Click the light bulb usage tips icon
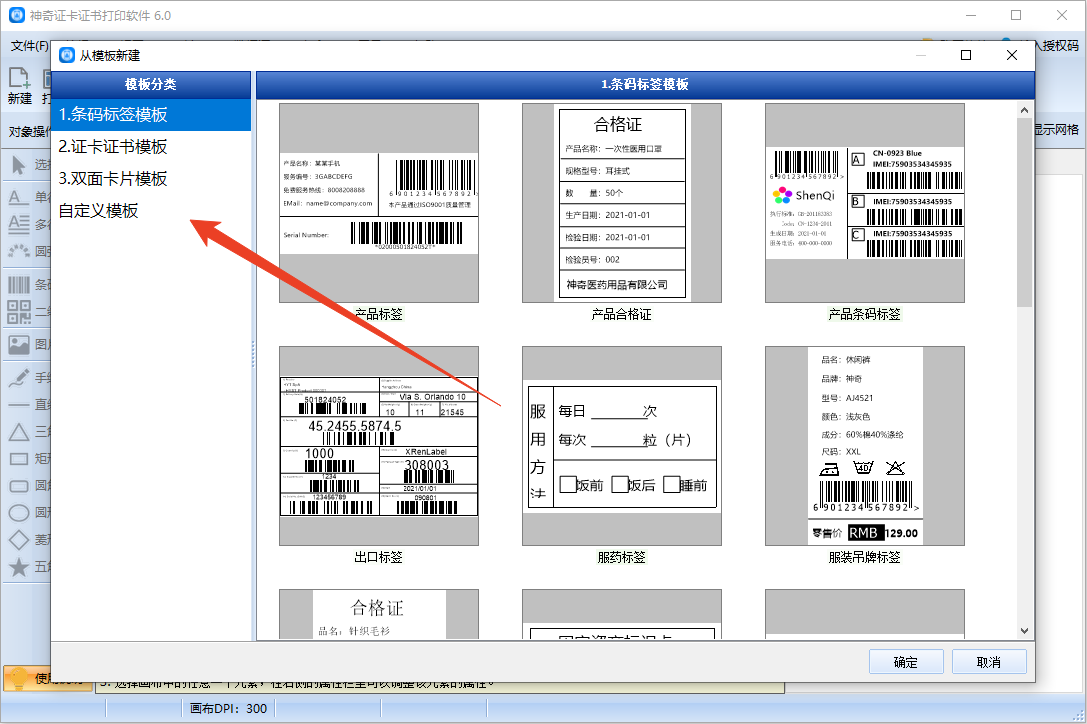This screenshot has height=724, width=1087. pos(18,679)
